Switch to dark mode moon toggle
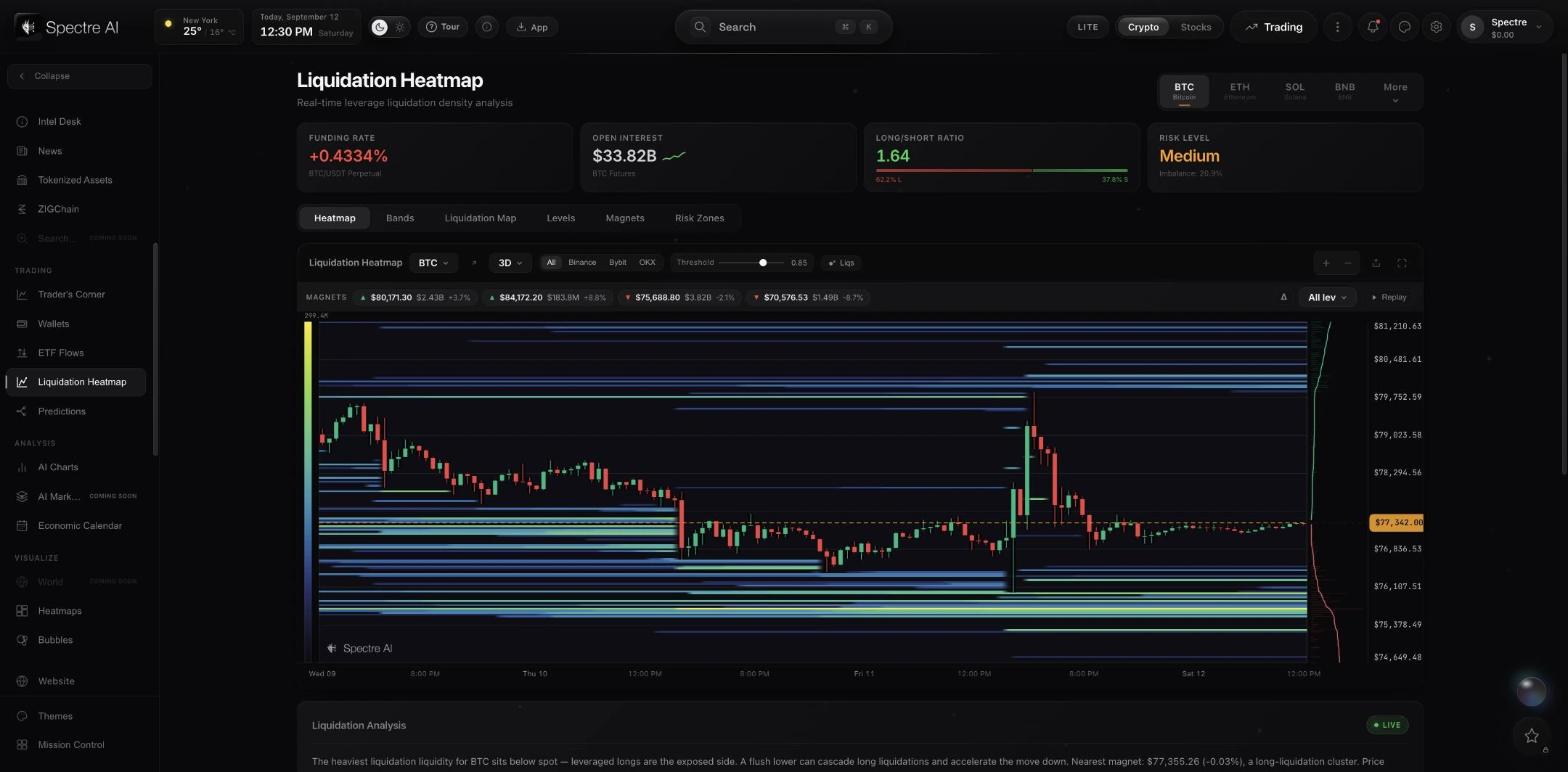 coord(380,27)
